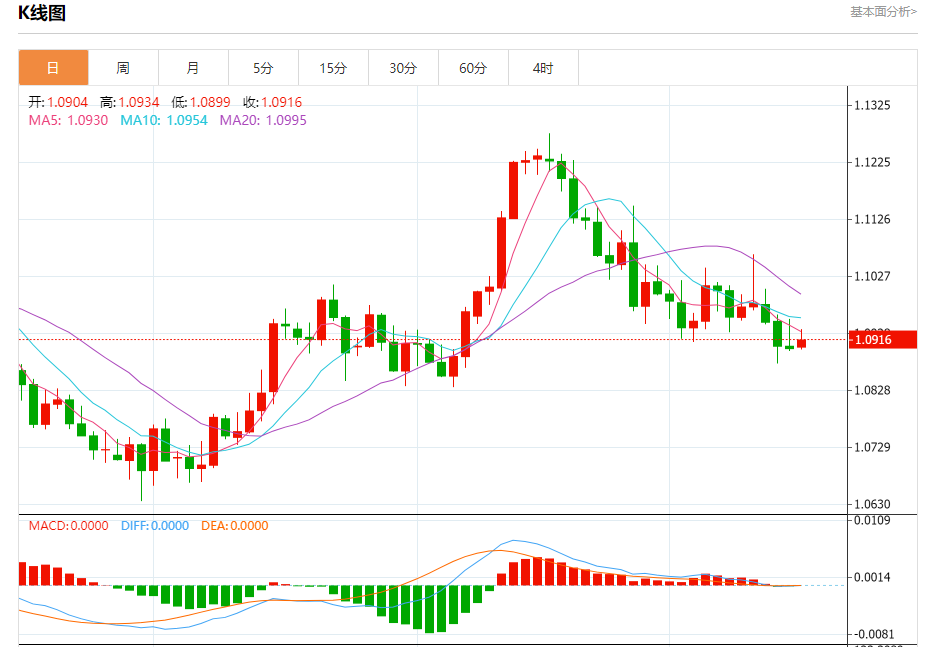The width and height of the screenshot is (930, 647).
Task: Click the 1.1225 price axis label
Action: pyautogui.click(x=872, y=162)
